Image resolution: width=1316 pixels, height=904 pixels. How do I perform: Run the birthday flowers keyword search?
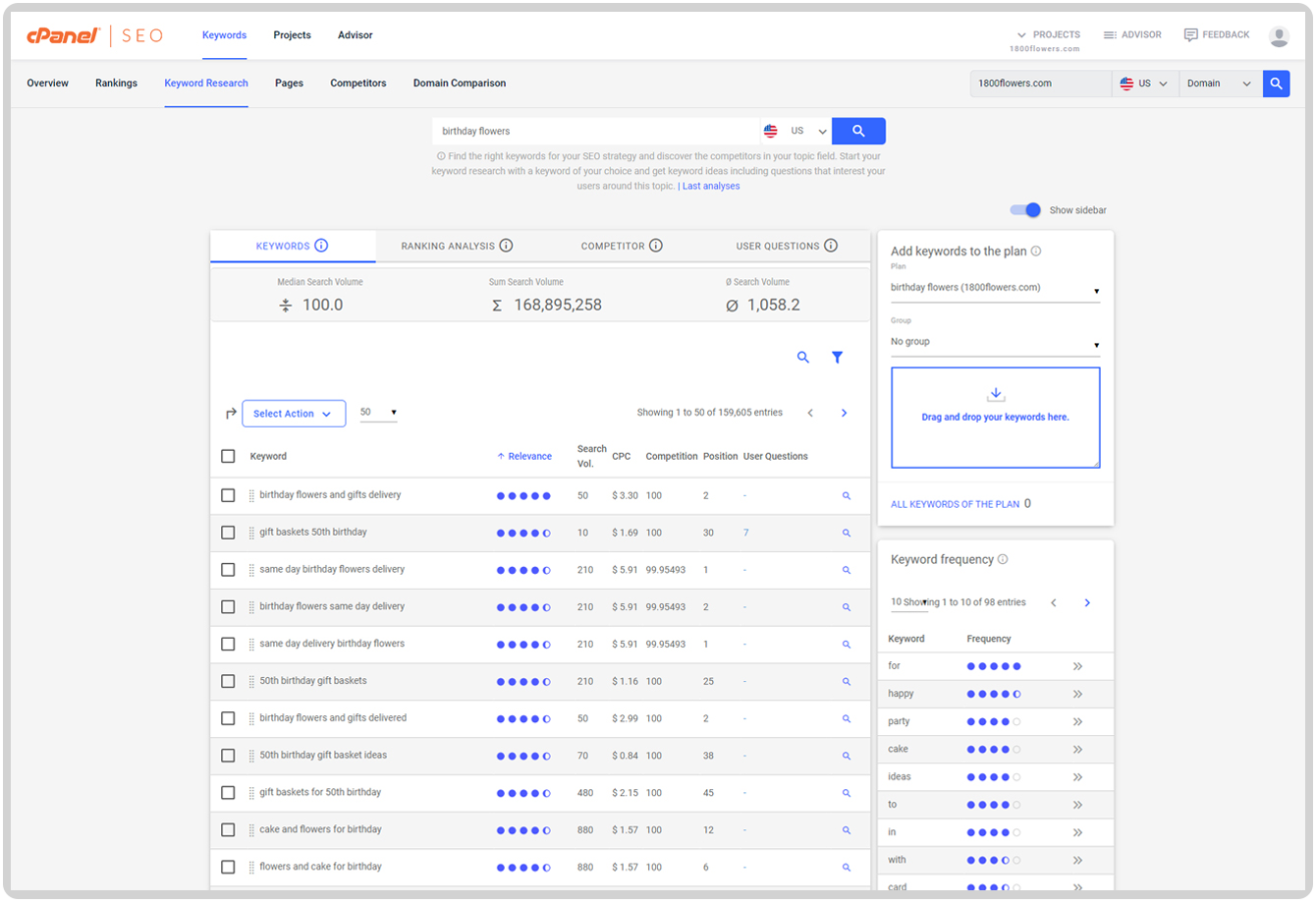click(858, 131)
